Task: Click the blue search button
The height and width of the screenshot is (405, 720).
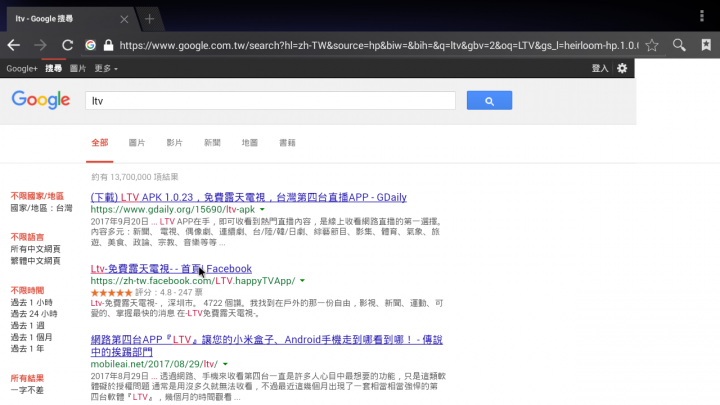Action: pos(489,101)
